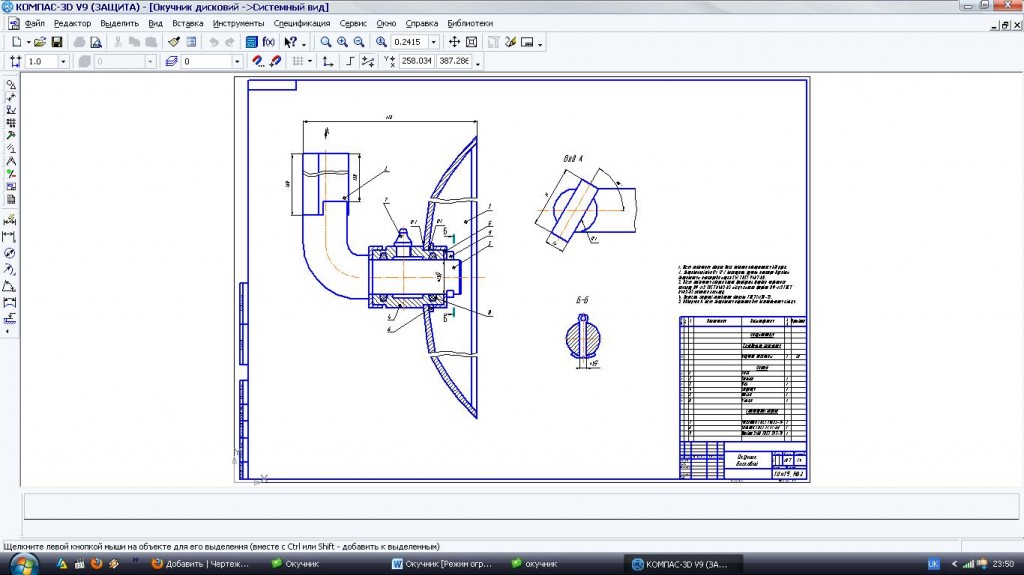The width and height of the screenshot is (1024, 575).
Task: Click the height dimension tool icon
Action: (x=10, y=318)
